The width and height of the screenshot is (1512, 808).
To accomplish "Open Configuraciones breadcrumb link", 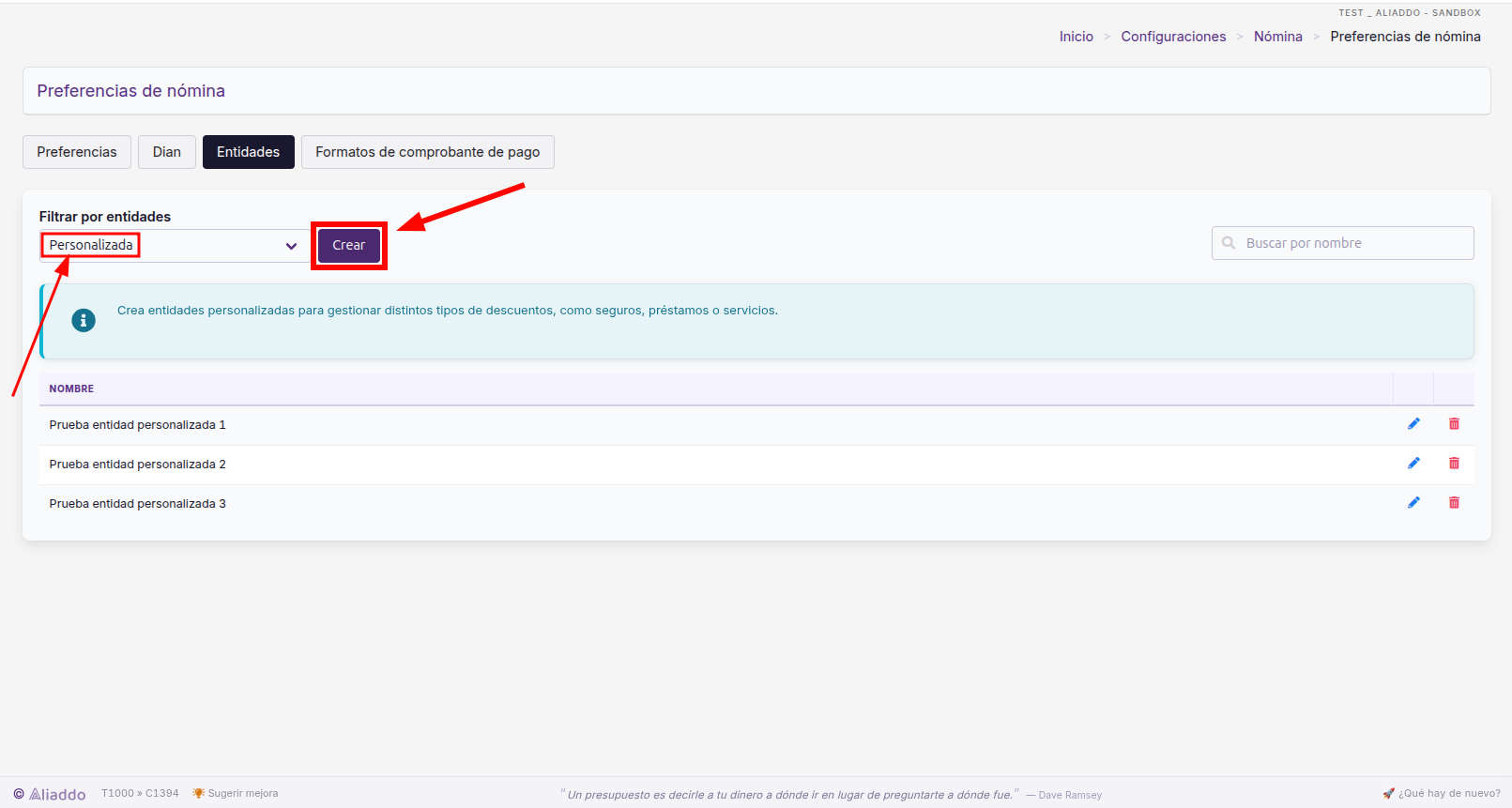I will tap(1173, 37).
